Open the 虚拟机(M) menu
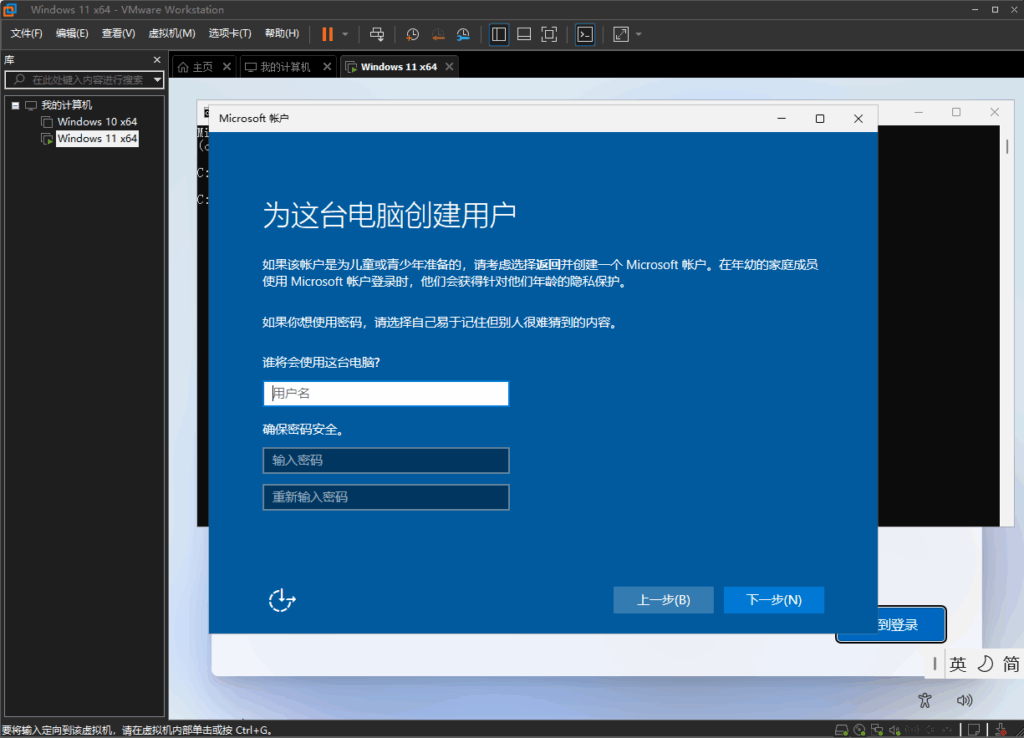The width and height of the screenshot is (1024, 738). tap(172, 33)
